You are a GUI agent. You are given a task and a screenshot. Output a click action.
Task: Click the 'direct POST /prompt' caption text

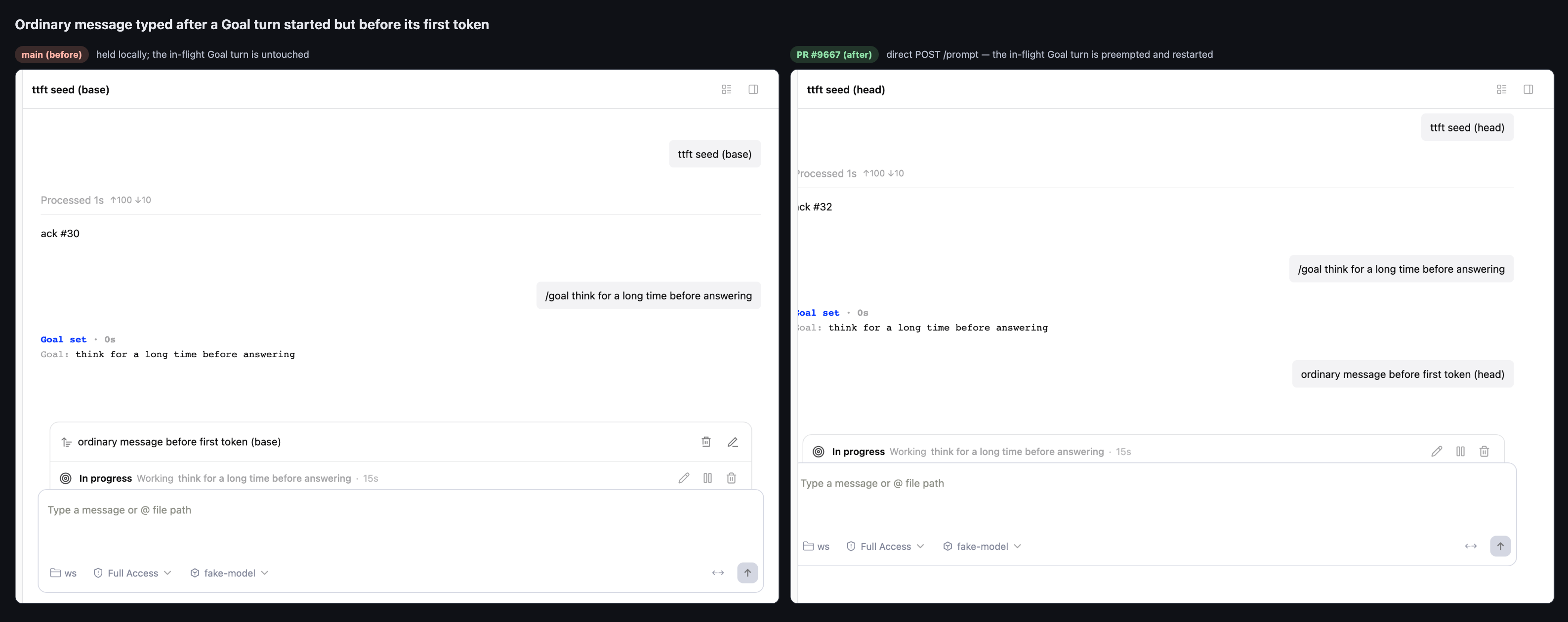pyautogui.click(x=1049, y=54)
